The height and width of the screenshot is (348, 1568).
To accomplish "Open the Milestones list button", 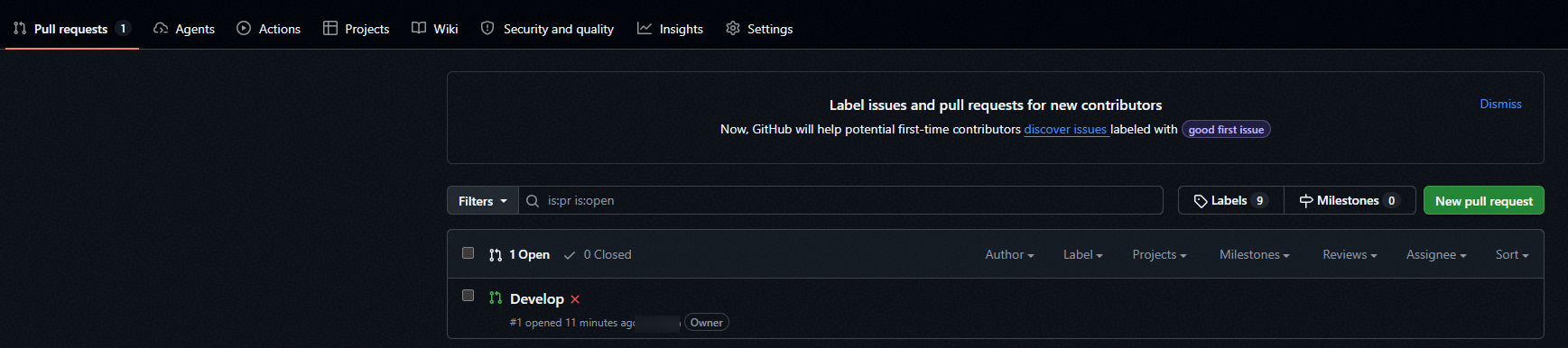I will point(1350,201).
